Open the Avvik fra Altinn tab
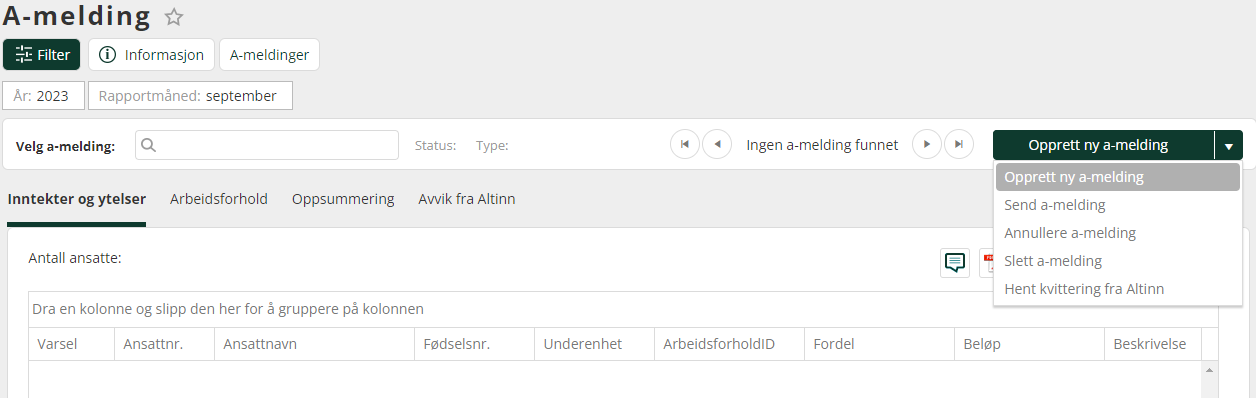 coord(467,199)
